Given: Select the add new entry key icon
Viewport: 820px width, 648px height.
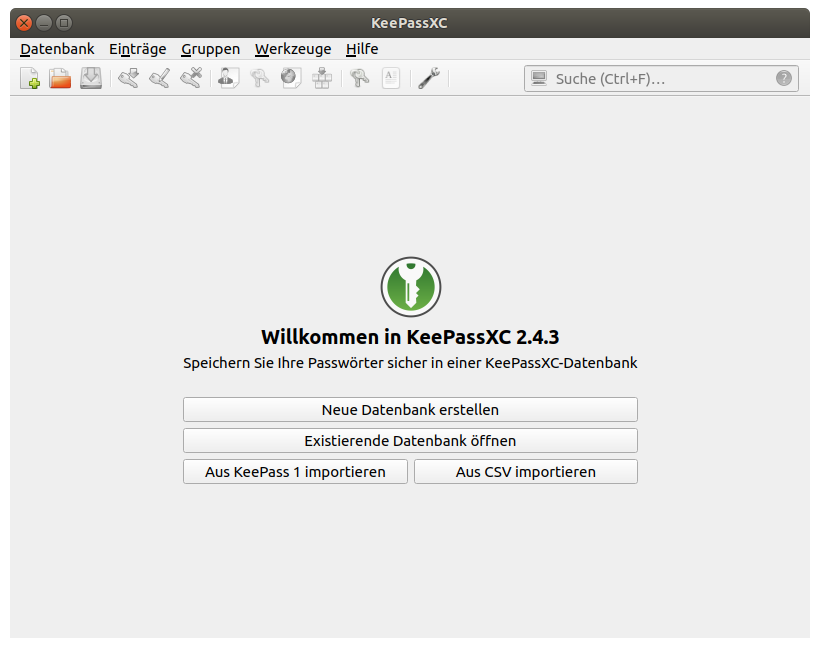Looking at the screenshot, I should [x=127, y=78].
